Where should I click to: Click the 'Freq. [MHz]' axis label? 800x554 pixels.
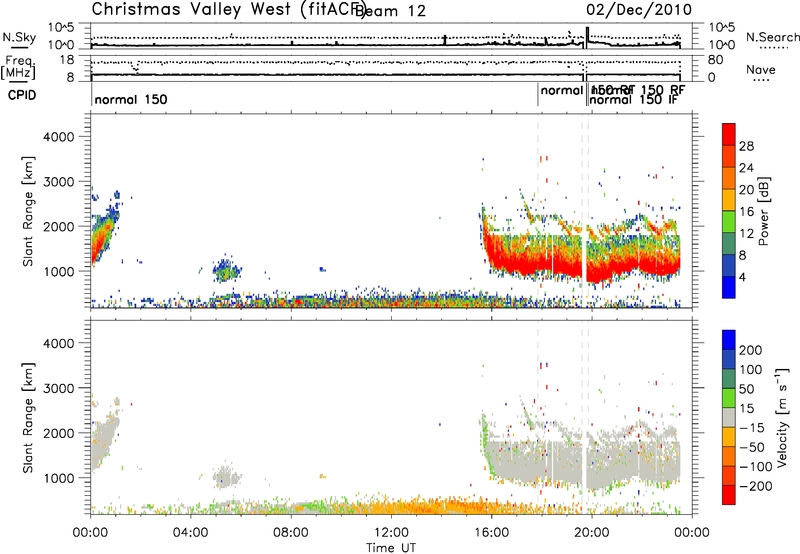point(19,67)
